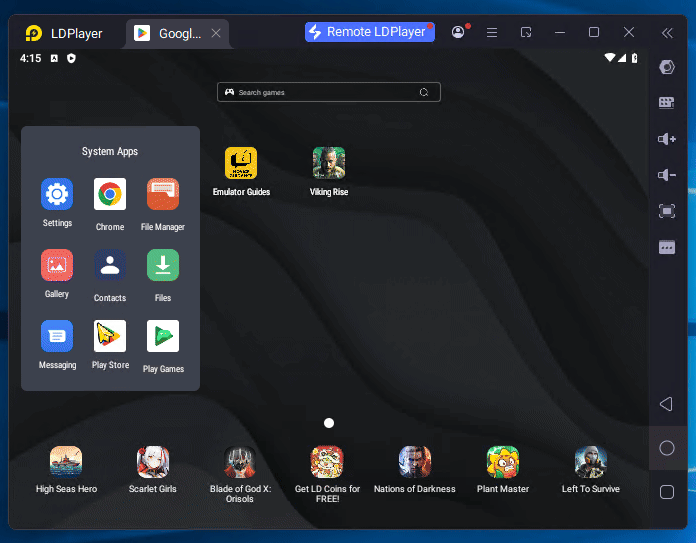Close the Google Play tab
The height and width of the screenshot is (543, 696).
(216, 33)
